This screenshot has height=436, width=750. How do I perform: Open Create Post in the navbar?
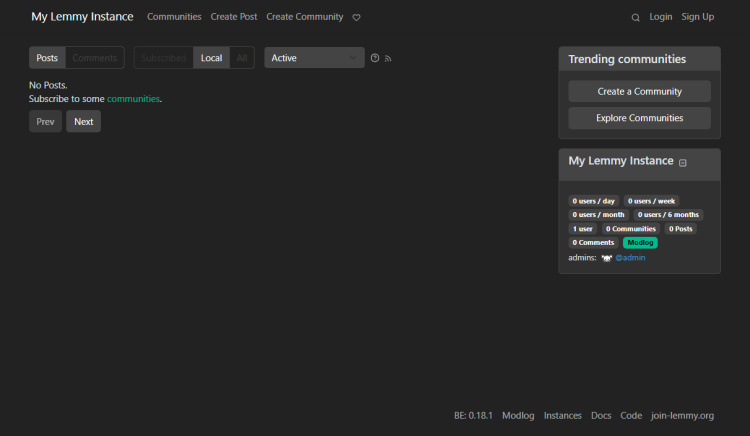[x=233, y=17]
